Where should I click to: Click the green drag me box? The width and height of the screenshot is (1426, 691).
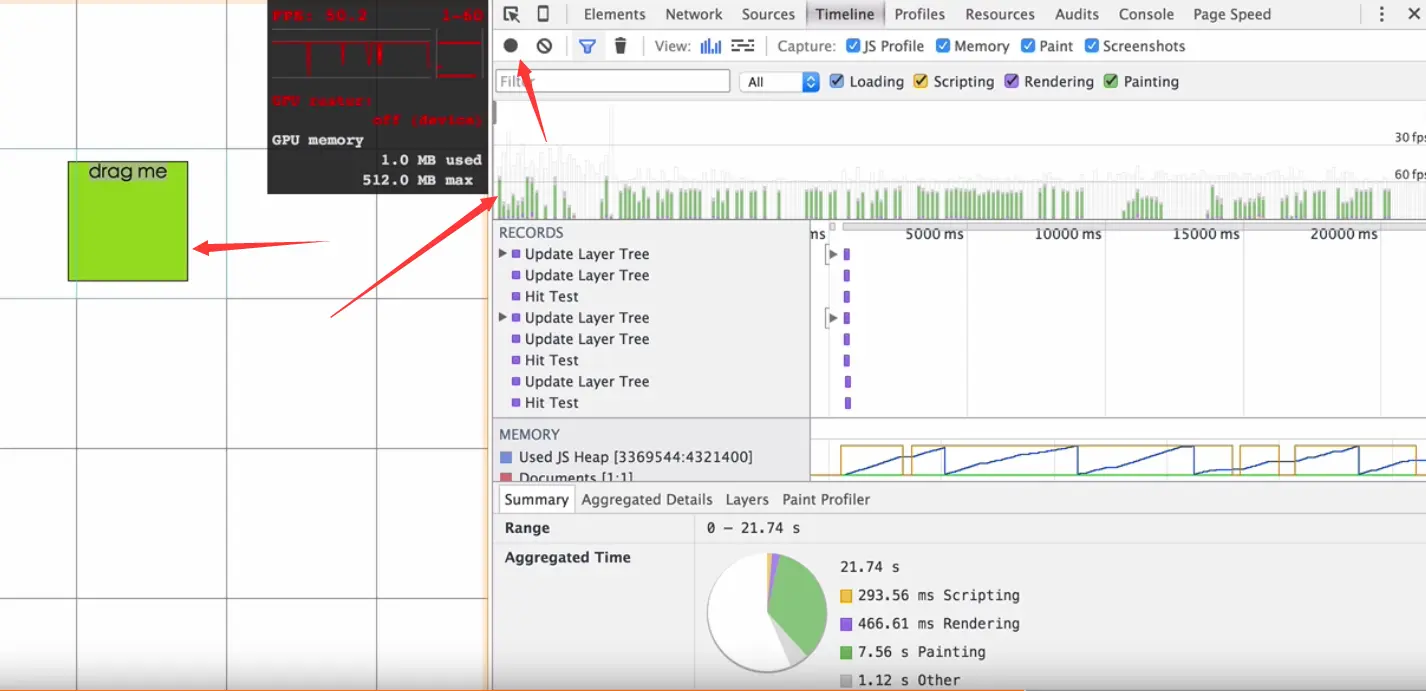point(128,221)
